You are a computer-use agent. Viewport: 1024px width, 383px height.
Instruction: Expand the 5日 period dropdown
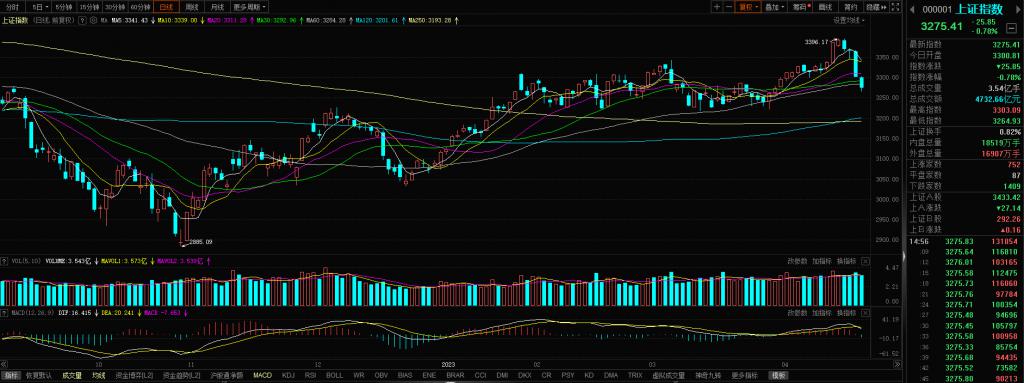pyautogui.click(x=40, y=7)
